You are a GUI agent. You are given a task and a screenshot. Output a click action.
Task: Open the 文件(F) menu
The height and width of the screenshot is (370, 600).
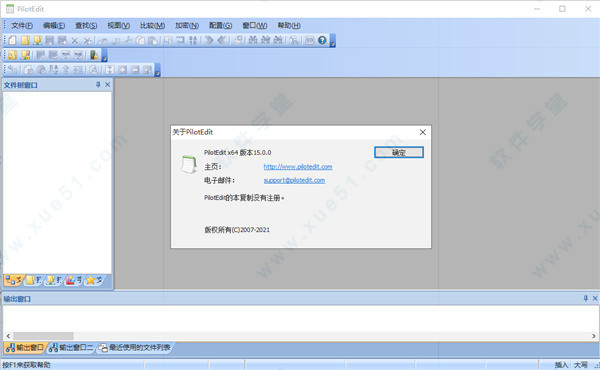pos(22,26)
